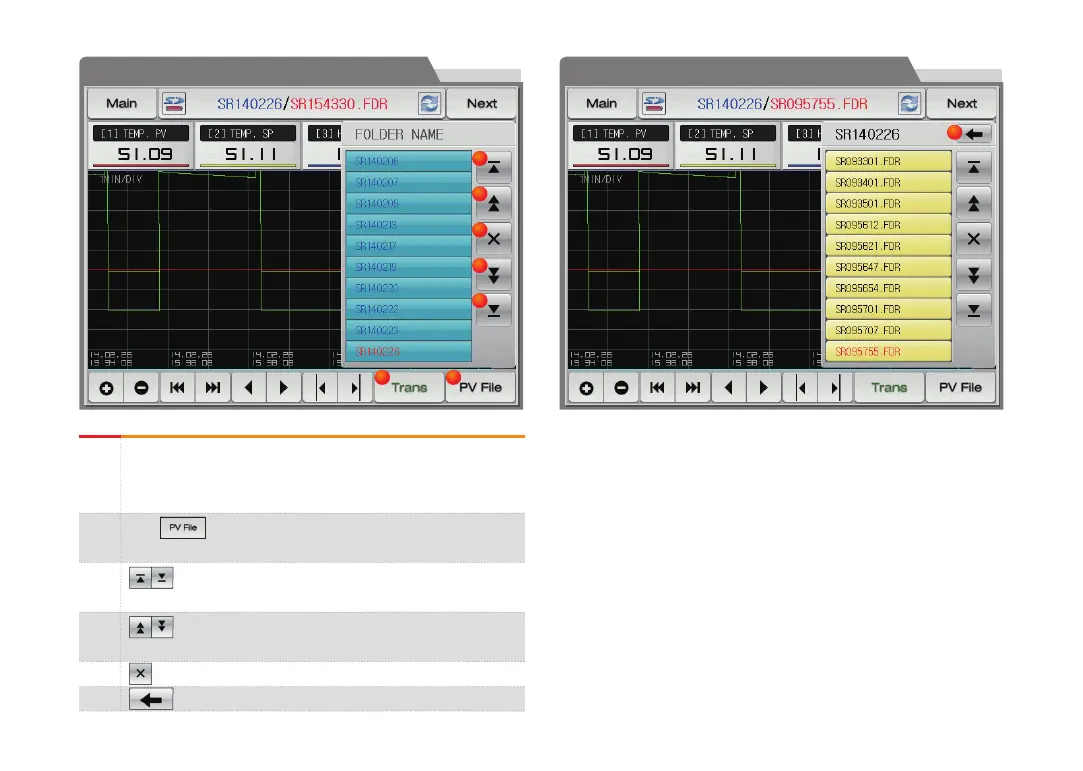Open file SR095707.FDR
This screenshot has height=771, width=1083.
(888, 331)
